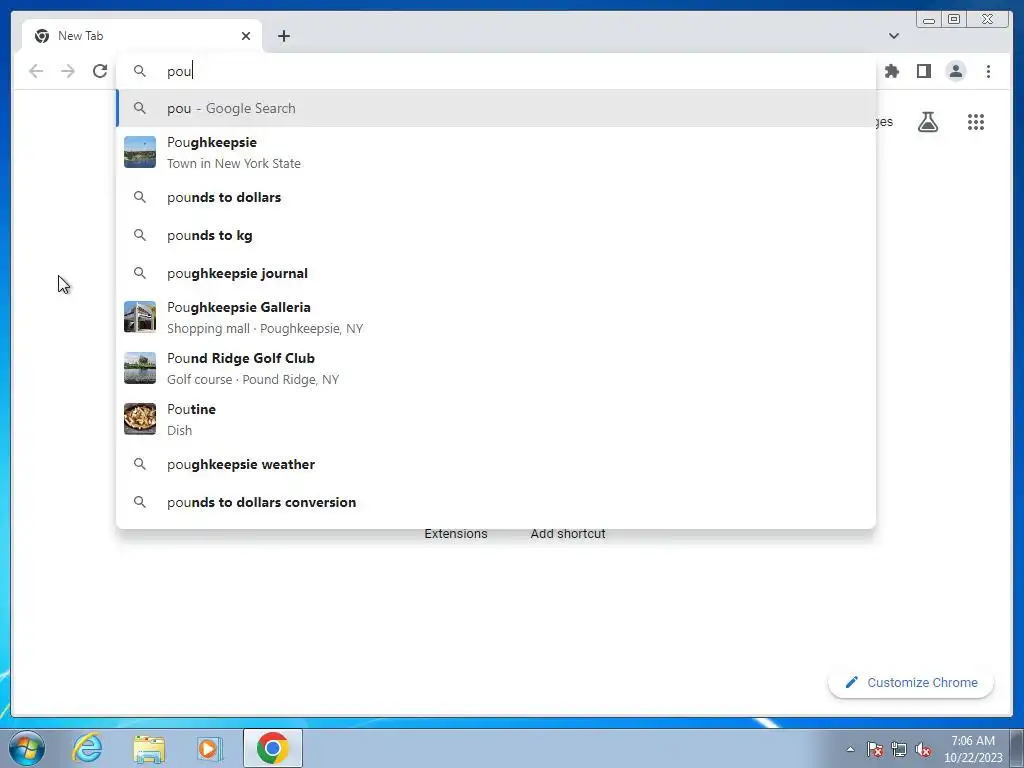Click the Show desktop strip
The height and width of the screenshot is (768, 1024).
point(1016,748)
